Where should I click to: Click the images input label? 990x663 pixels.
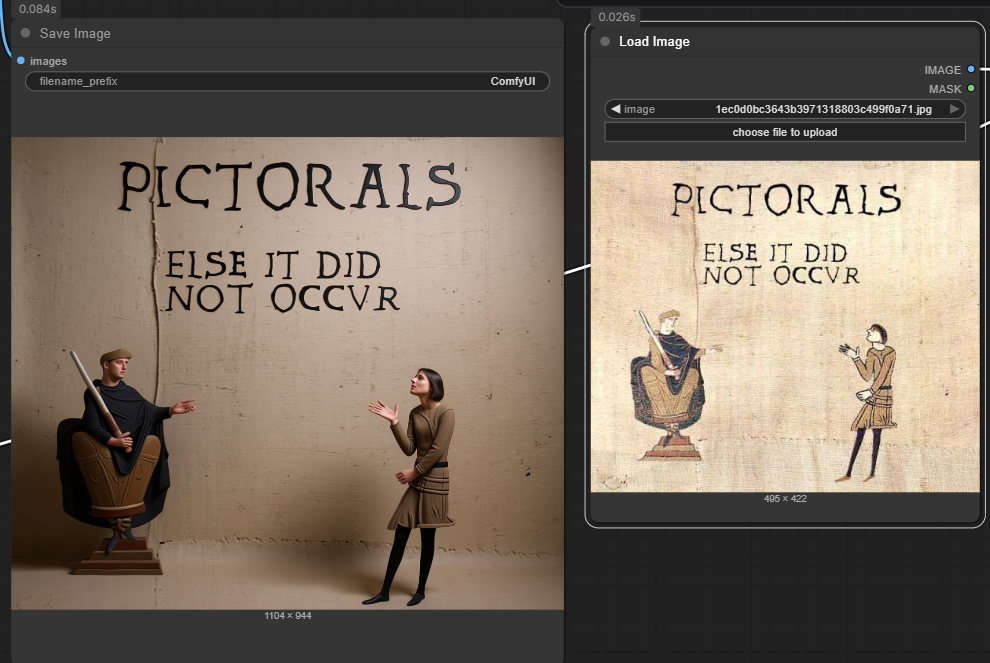(x=49, y=61)
